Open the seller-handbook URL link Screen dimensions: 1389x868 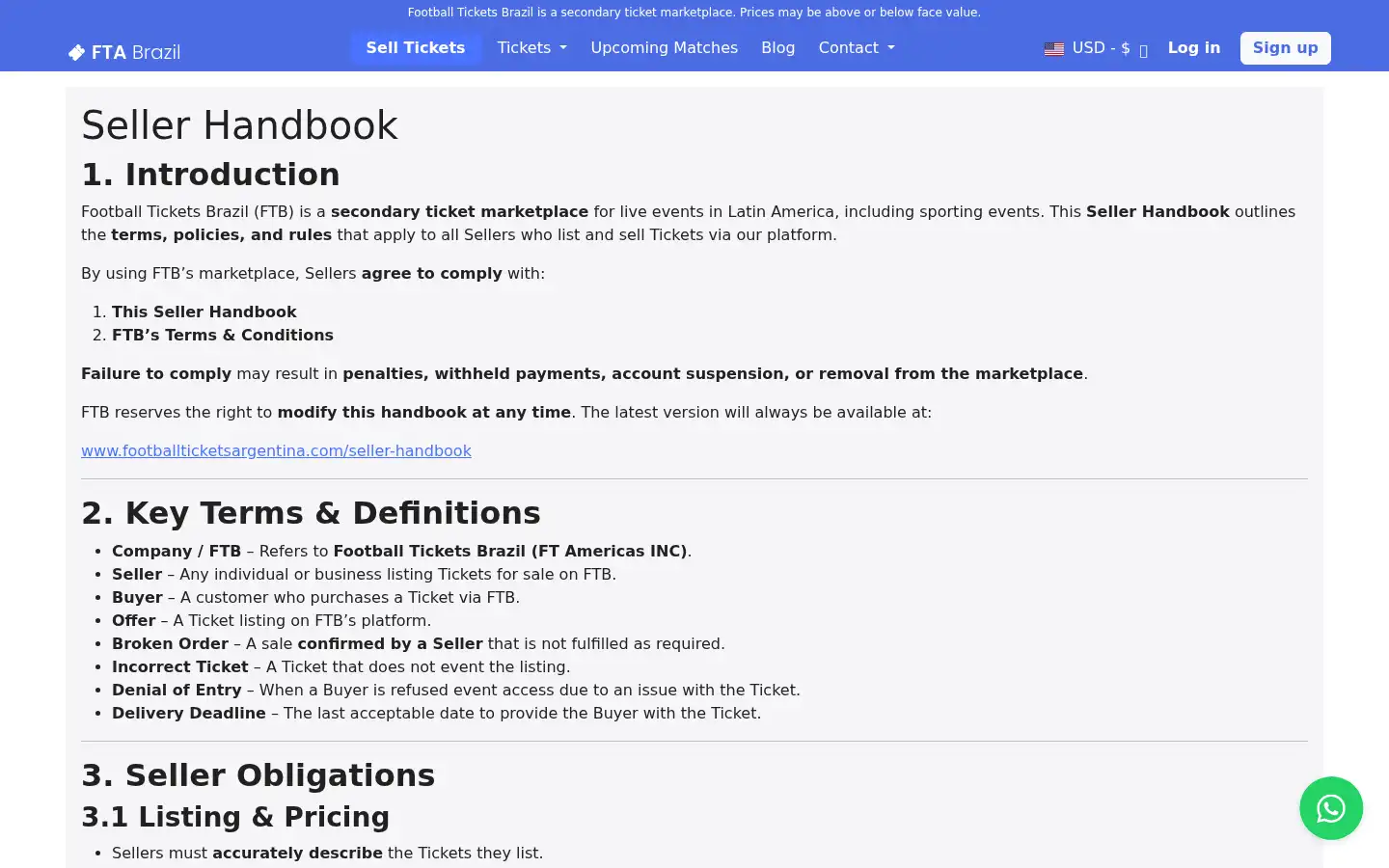point(276,450)
